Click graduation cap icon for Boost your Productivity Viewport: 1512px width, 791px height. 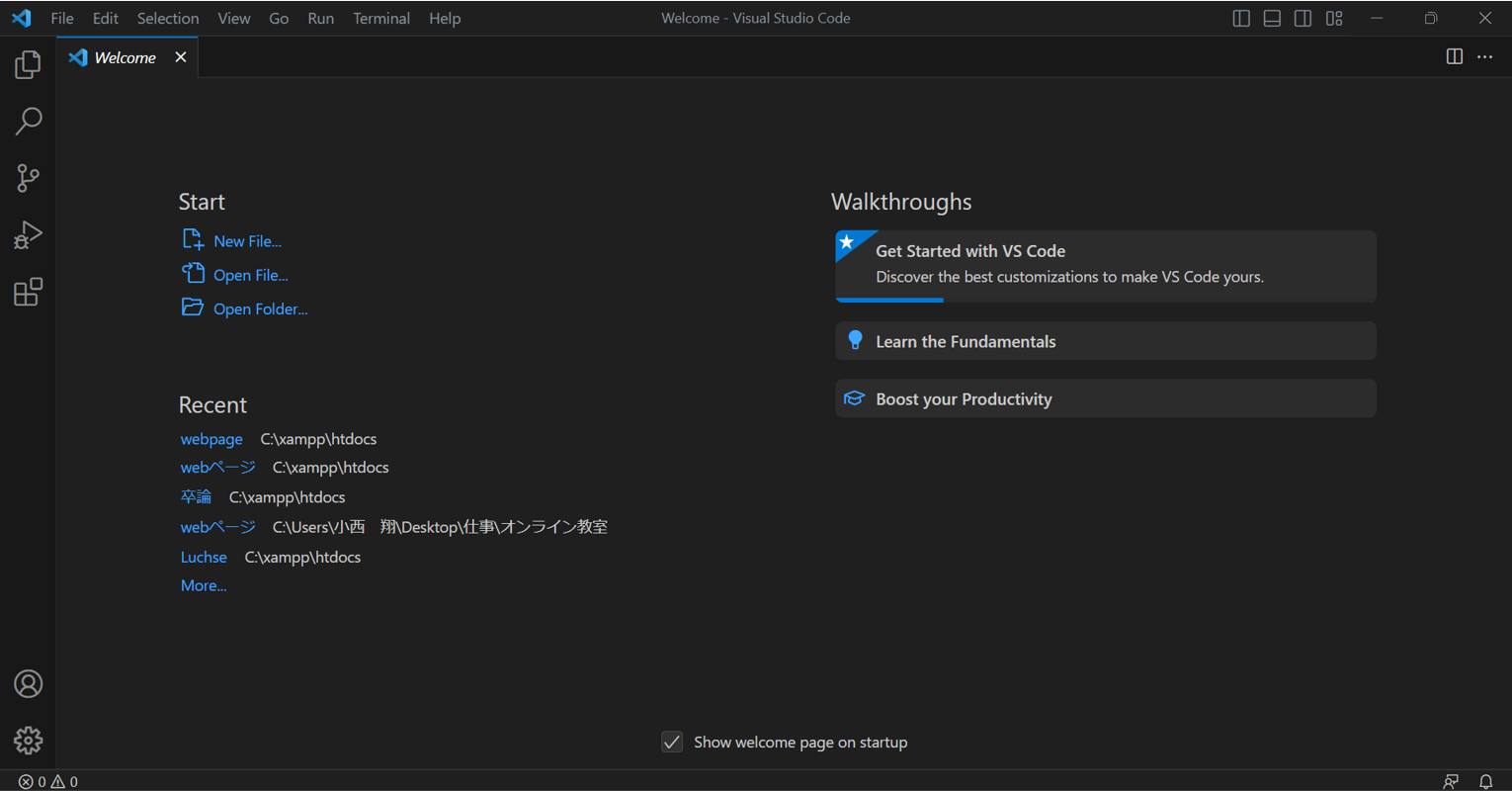click(x=854, y=398)
